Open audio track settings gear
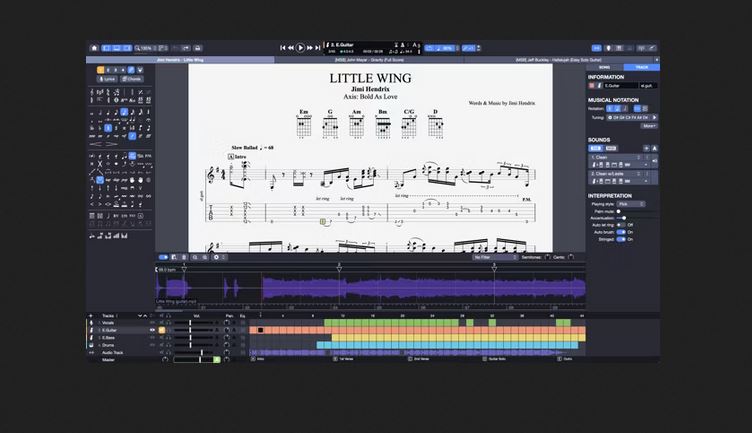This screenshot has width=752, height=433. pos(216,257)
